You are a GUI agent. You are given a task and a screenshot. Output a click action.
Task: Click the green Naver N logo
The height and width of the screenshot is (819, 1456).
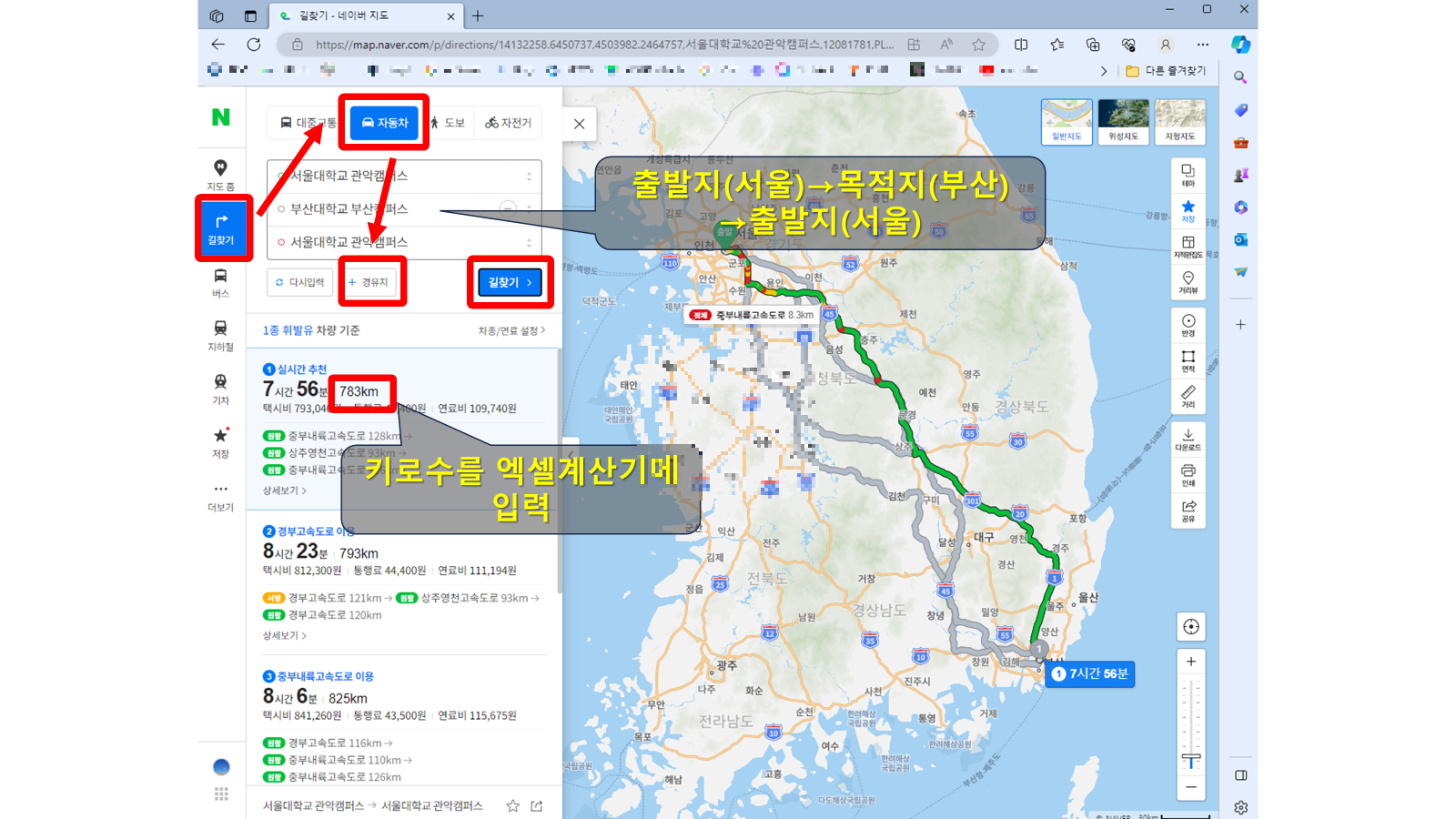pos(221,116)
